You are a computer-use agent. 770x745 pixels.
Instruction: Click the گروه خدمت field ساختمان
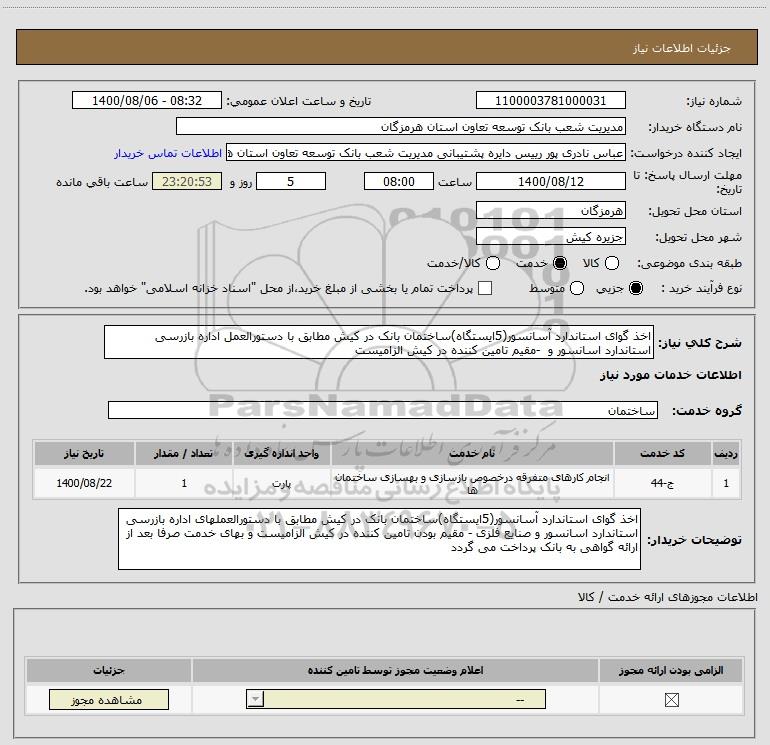(x=383, y=410)
